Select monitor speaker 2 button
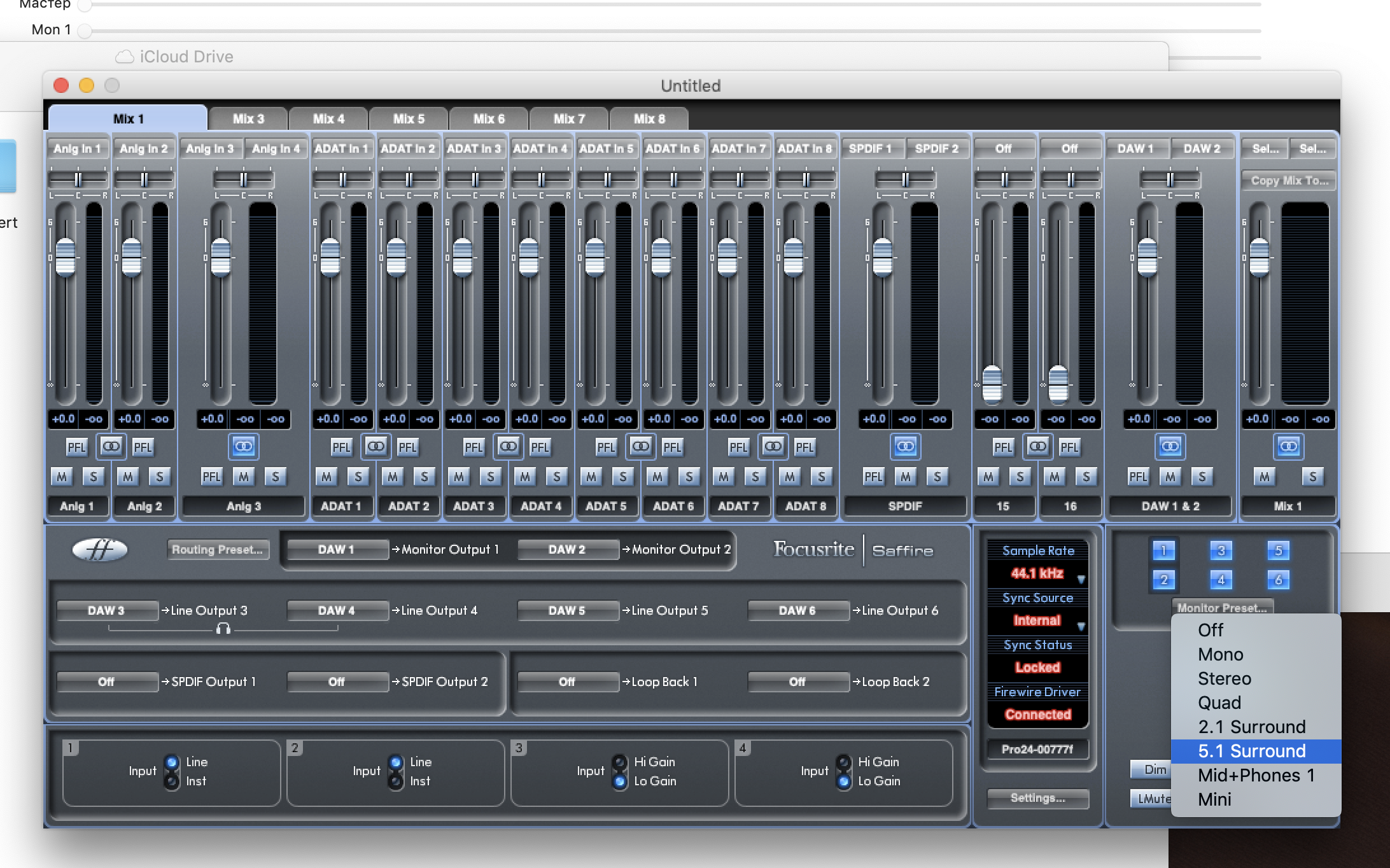This screenshot has height=868, width=1390. coord(1163,580)
